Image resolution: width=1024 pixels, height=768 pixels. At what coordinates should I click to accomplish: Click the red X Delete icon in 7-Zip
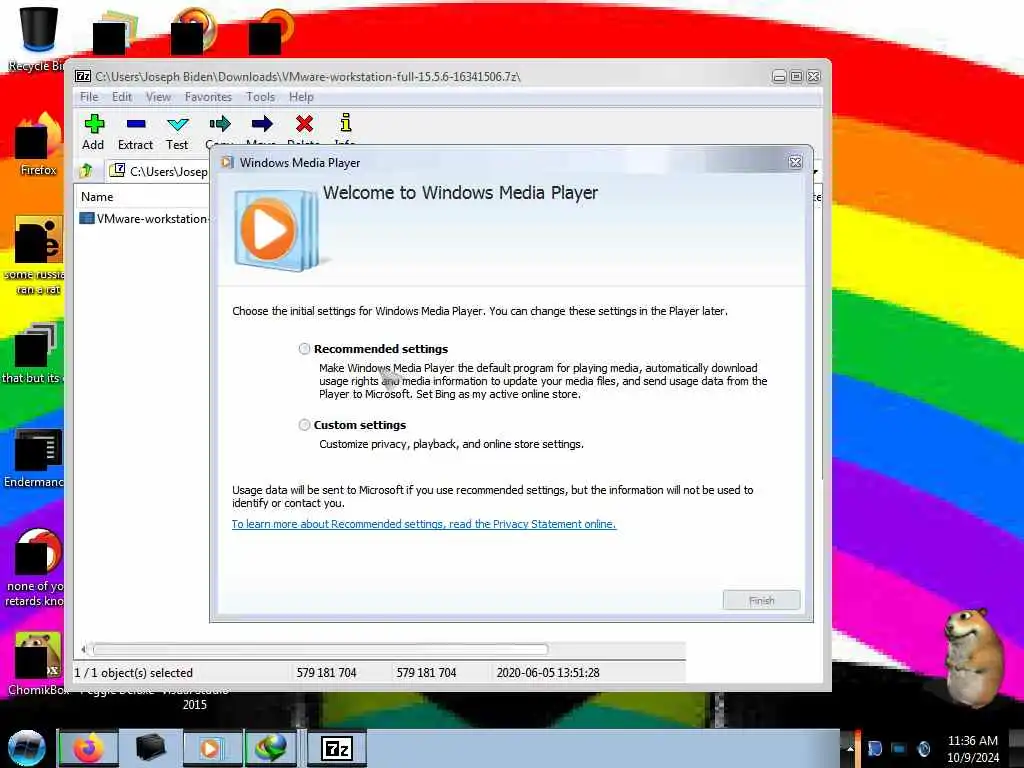[304, 124]
